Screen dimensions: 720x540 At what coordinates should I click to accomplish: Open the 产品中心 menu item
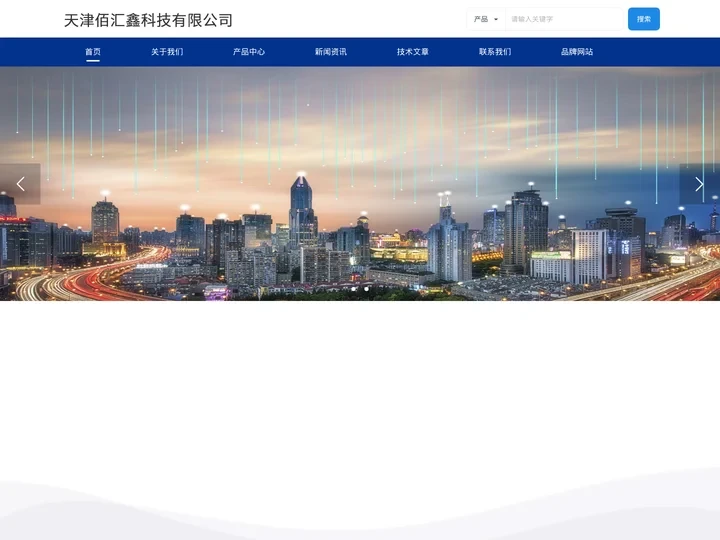click(x=249, y=52)
